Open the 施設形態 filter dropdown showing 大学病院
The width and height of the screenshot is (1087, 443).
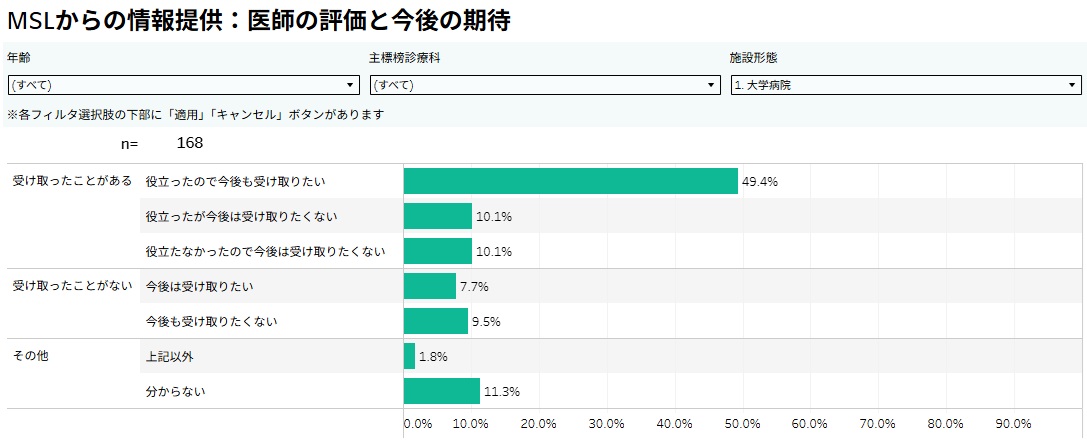click(906, 85)
